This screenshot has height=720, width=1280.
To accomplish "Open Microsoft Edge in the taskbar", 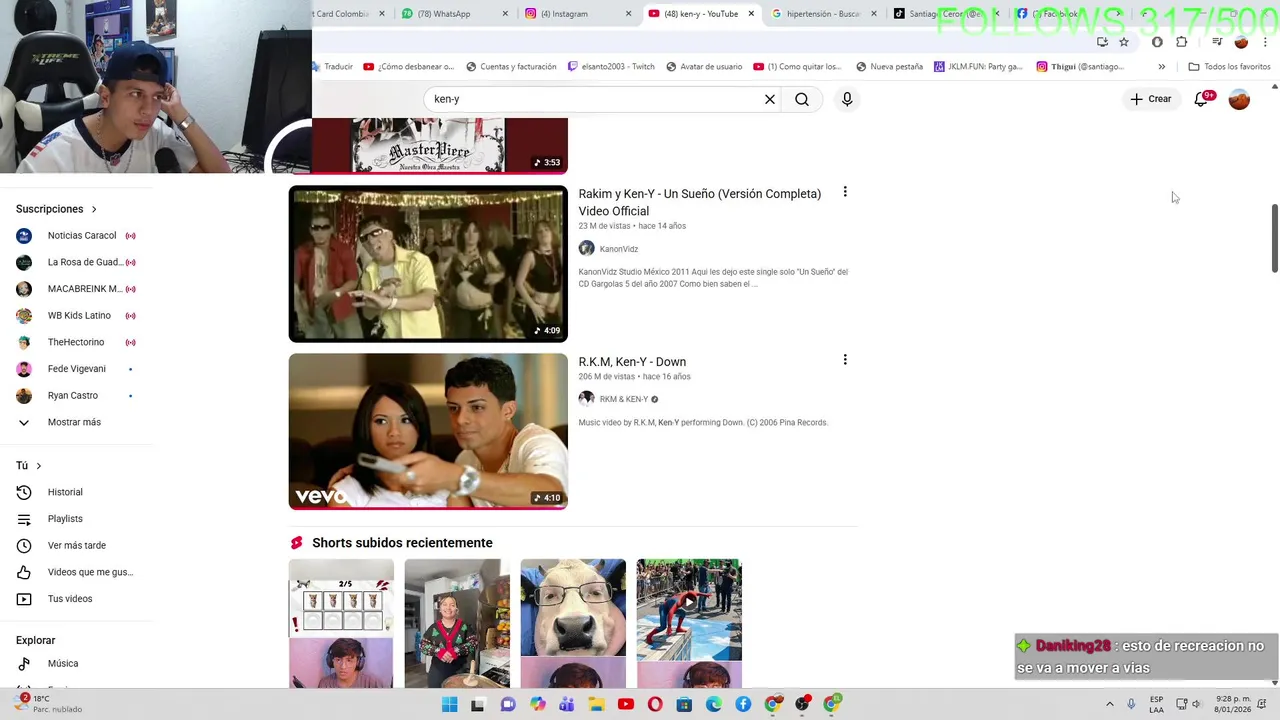I will click(714, 705).
